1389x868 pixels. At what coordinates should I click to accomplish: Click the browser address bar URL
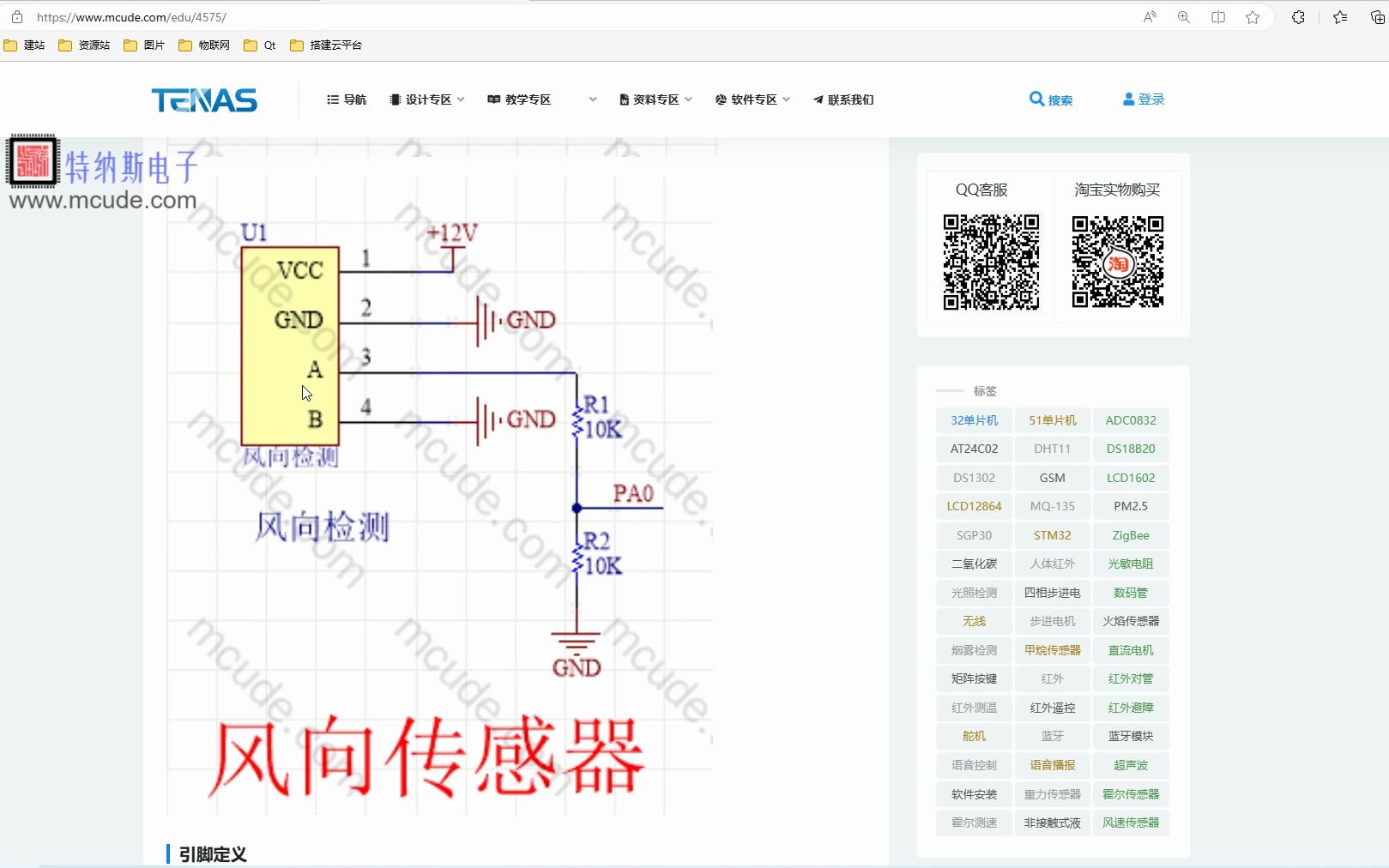pos(131,17)
